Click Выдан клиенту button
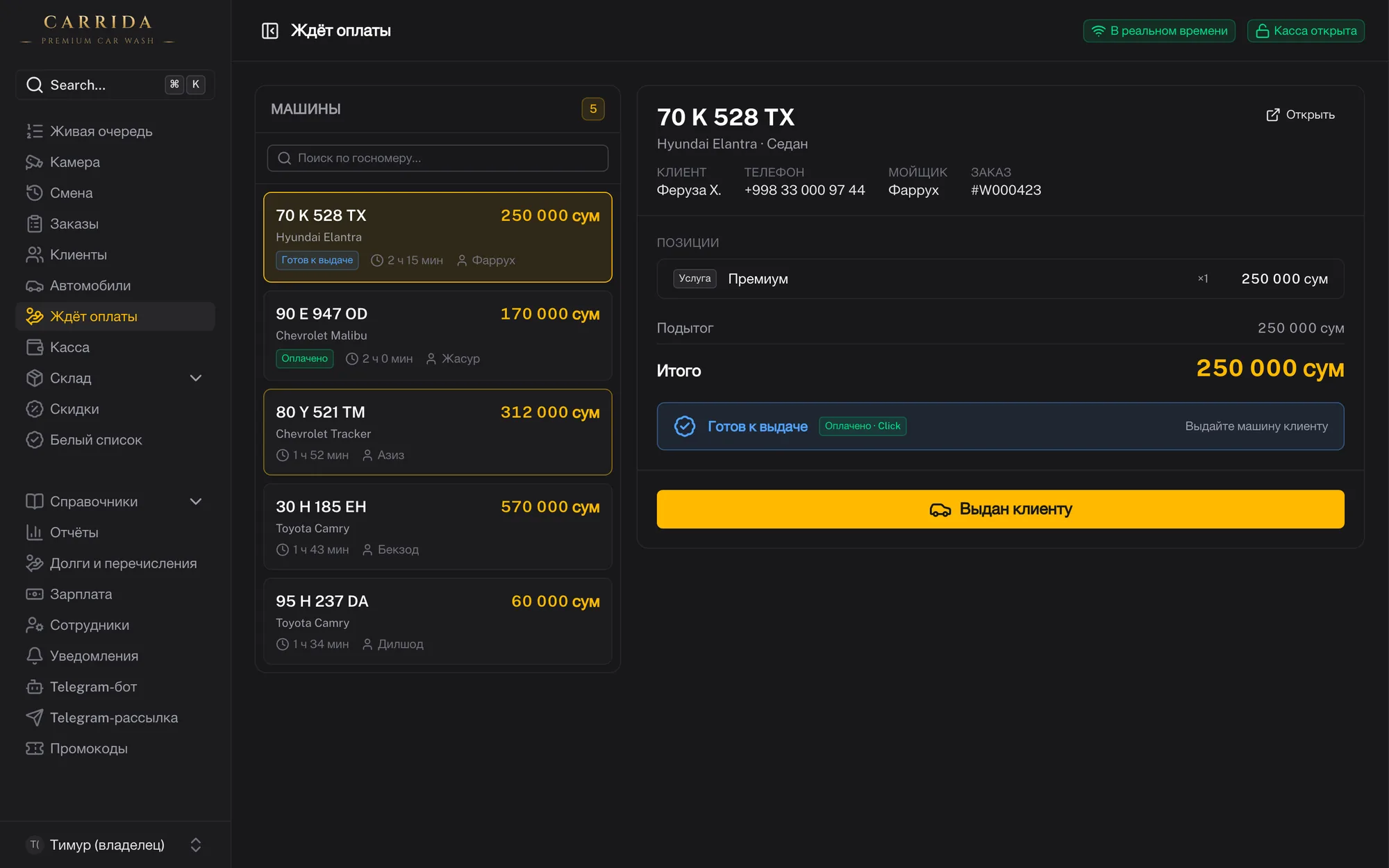The height and width of the screenshot is (868, 1389). tap(1000, 509)
